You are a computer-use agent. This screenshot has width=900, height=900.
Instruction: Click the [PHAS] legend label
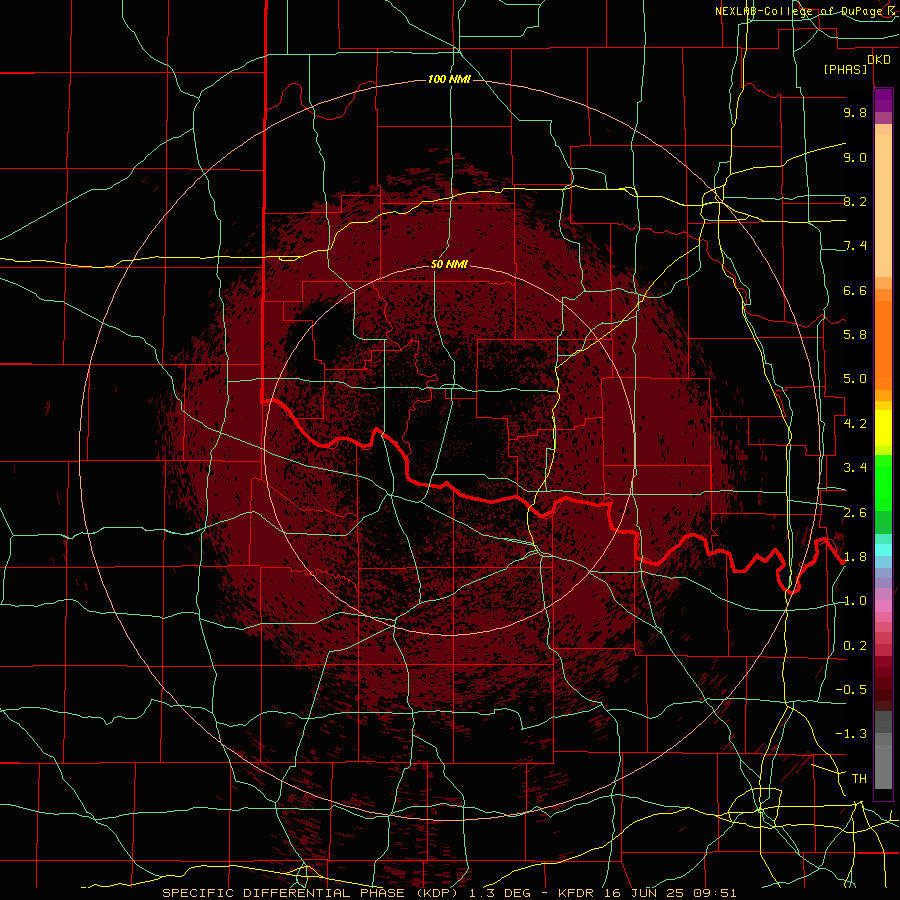[x=845, y=69]
